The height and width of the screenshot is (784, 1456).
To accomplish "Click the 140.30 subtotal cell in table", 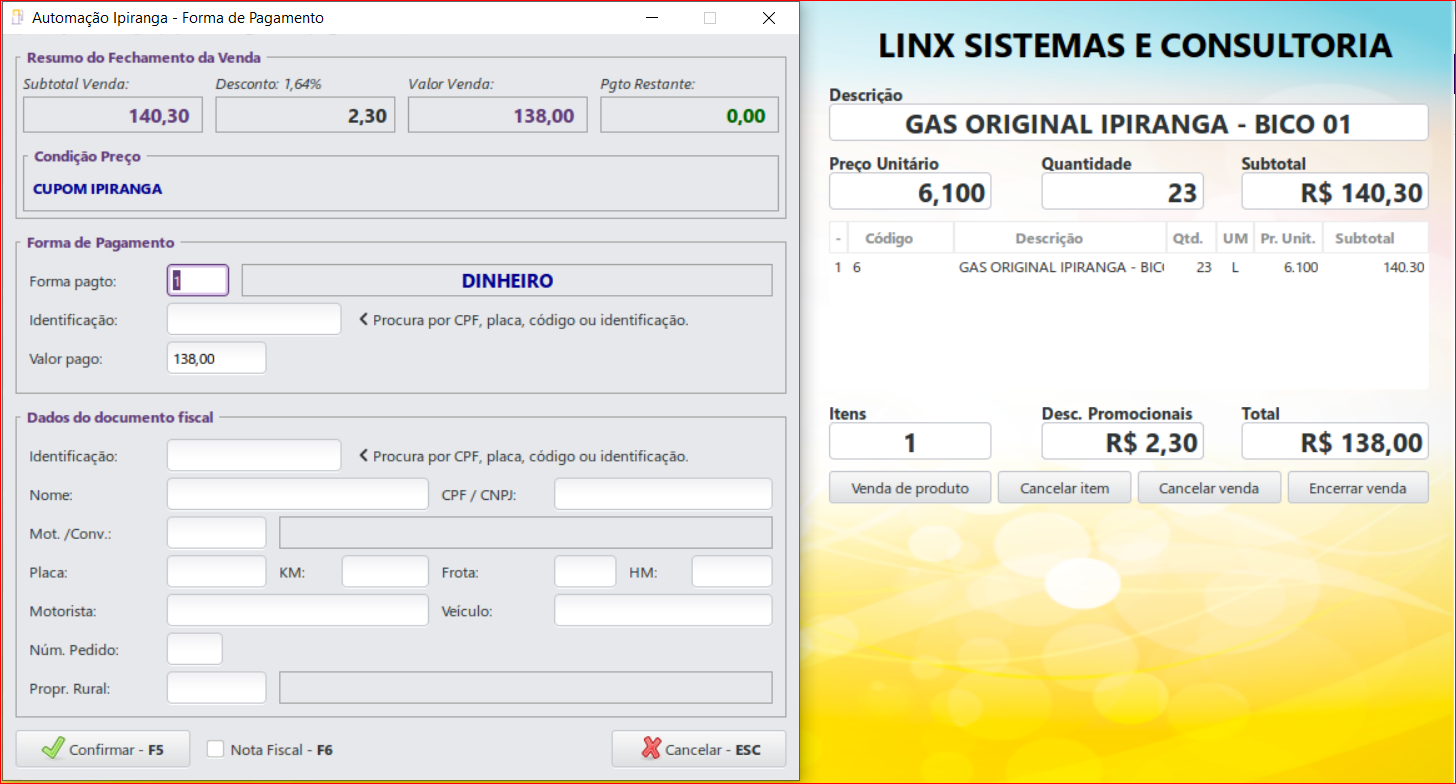I will click(x=1404, y=268).
